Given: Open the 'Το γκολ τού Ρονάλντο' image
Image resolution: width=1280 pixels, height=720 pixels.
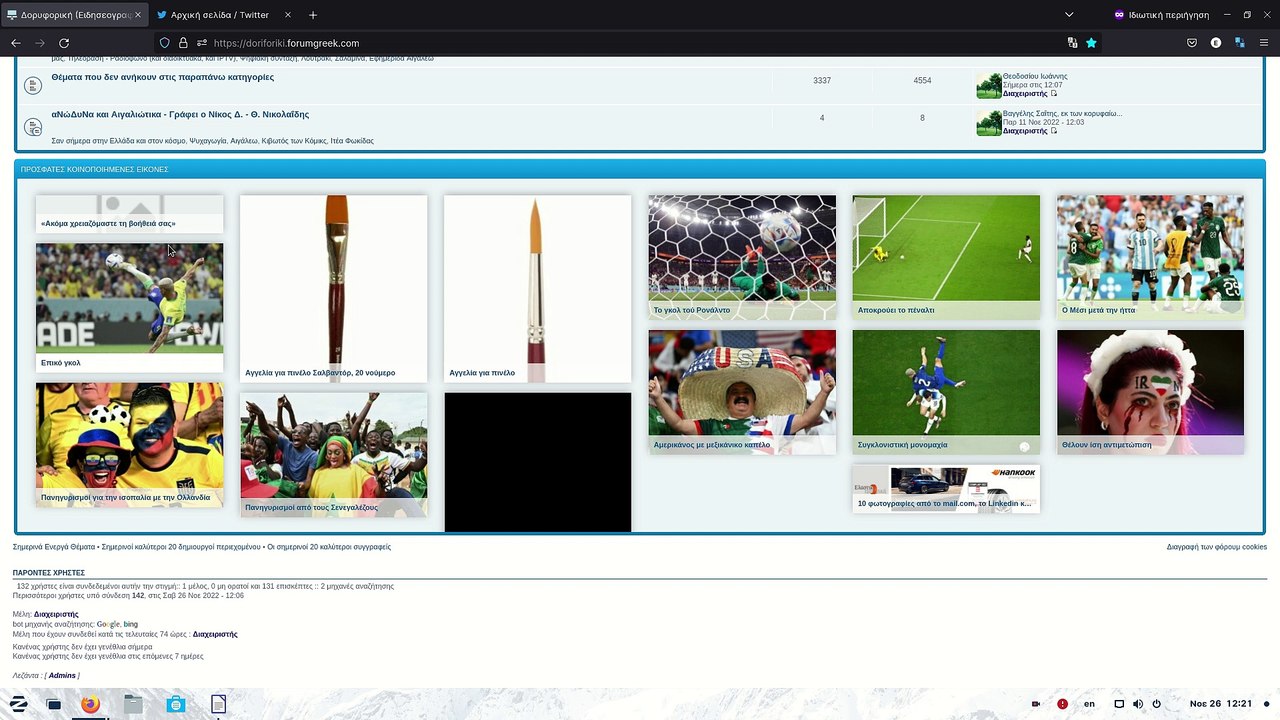Looking at the screenshot, I should [x=742, y=257].
